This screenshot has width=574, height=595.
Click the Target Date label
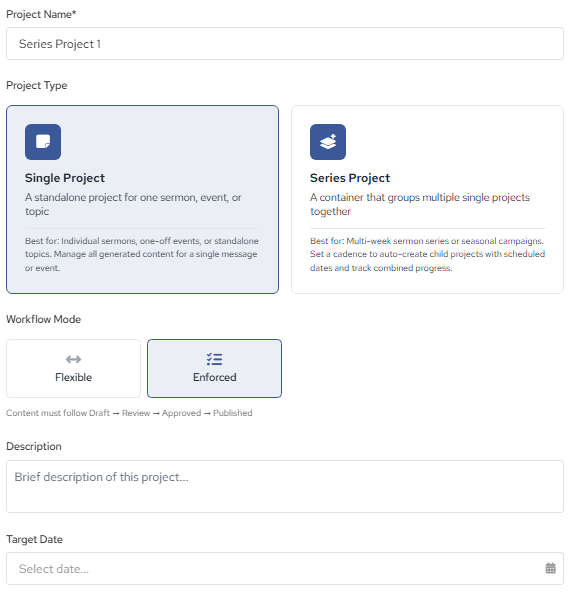pyautogui.click(x=35, y=539)
